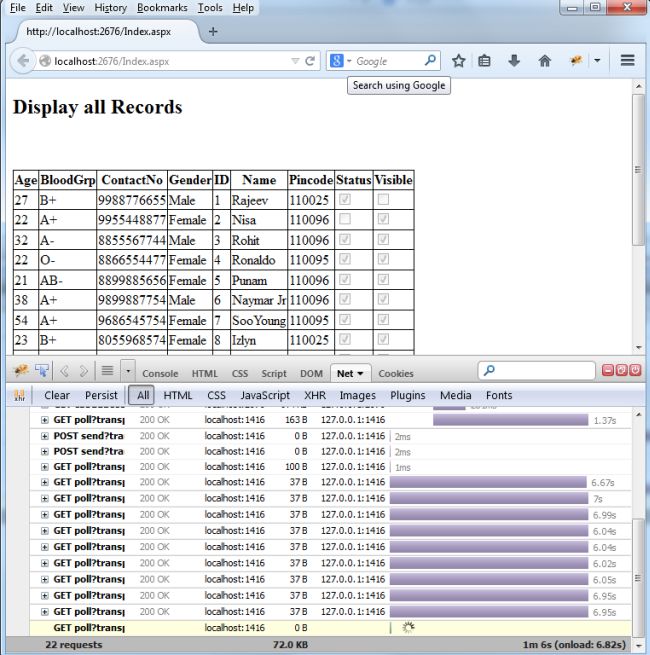Toggle the XHR break icon in Net panel
This screenshot has height=655, width=650.
tap(20, 395)
